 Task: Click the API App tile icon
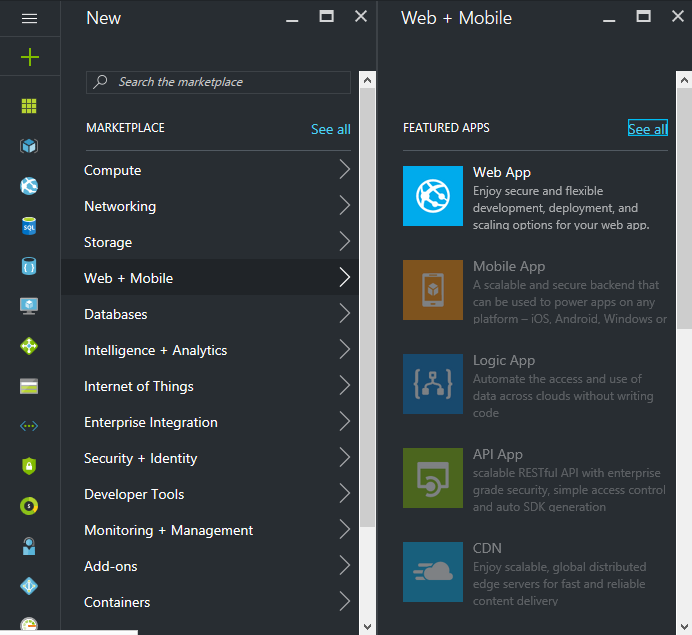(x=433, y=478)
